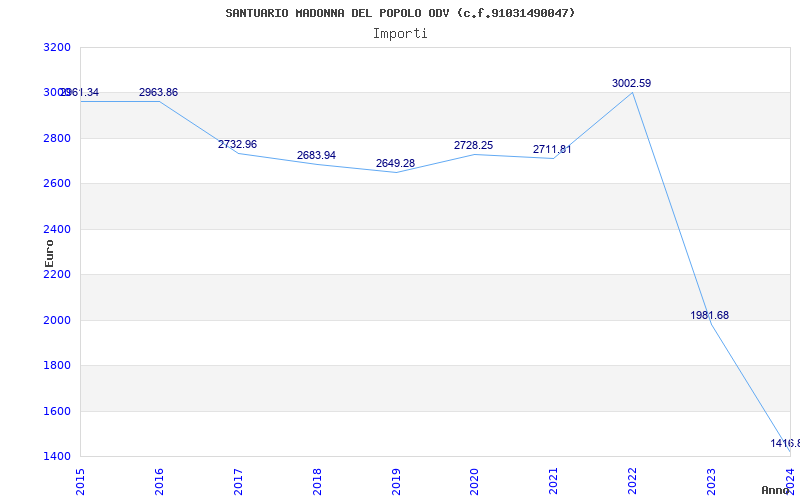
Task: Select the 2018 year axis label
Action: pos(317,482)
